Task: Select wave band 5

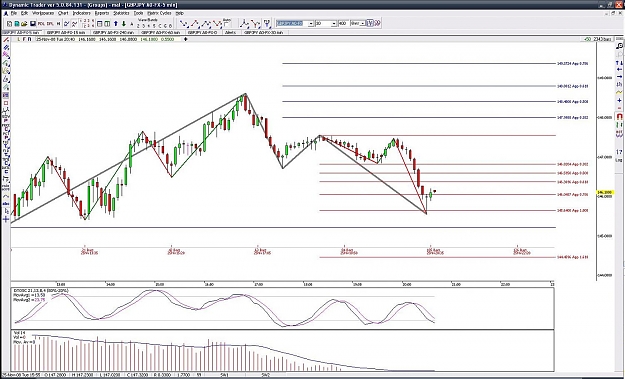Action: tap(154, 26)
